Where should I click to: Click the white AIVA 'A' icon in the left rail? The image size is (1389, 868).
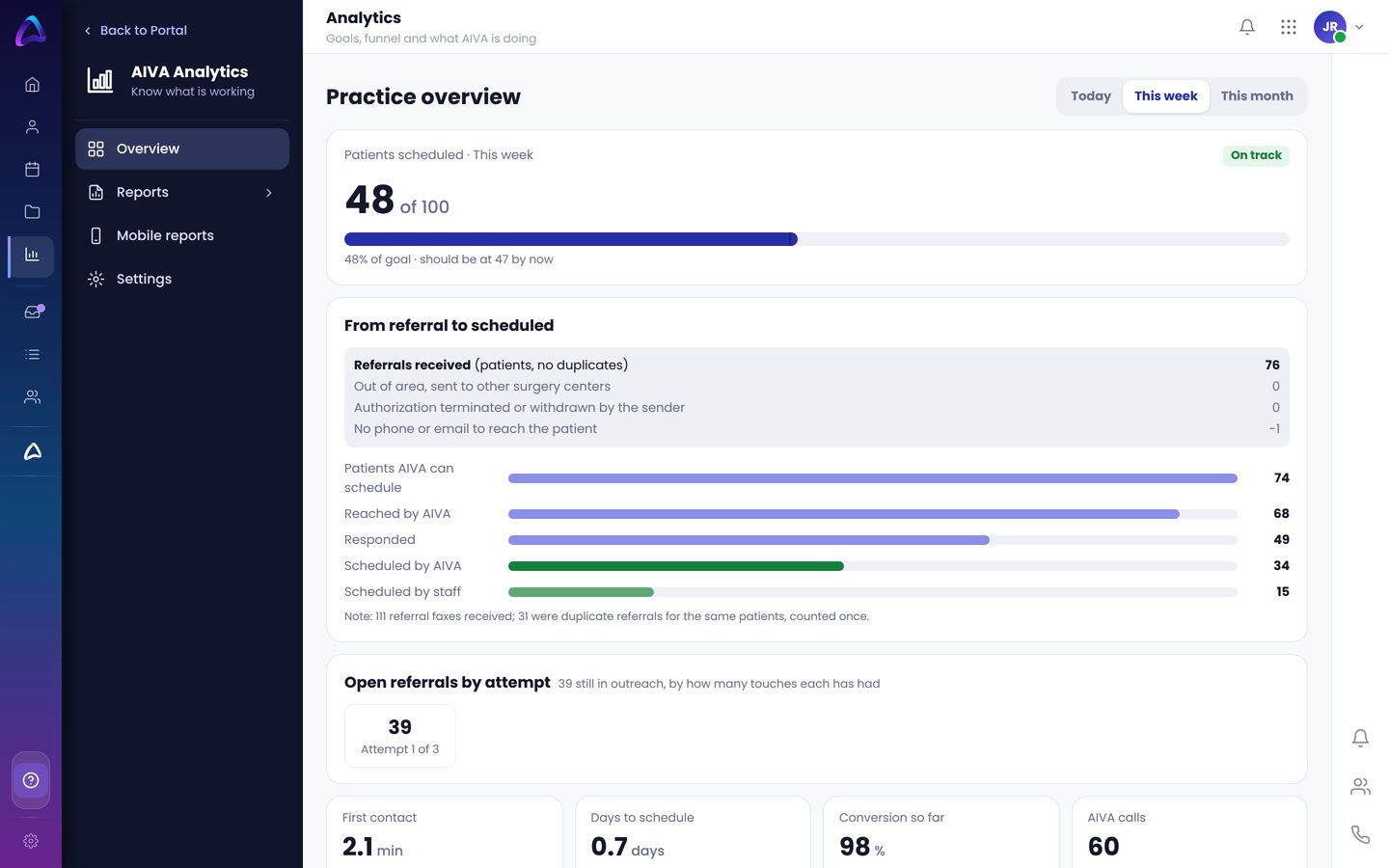point(32,451)
